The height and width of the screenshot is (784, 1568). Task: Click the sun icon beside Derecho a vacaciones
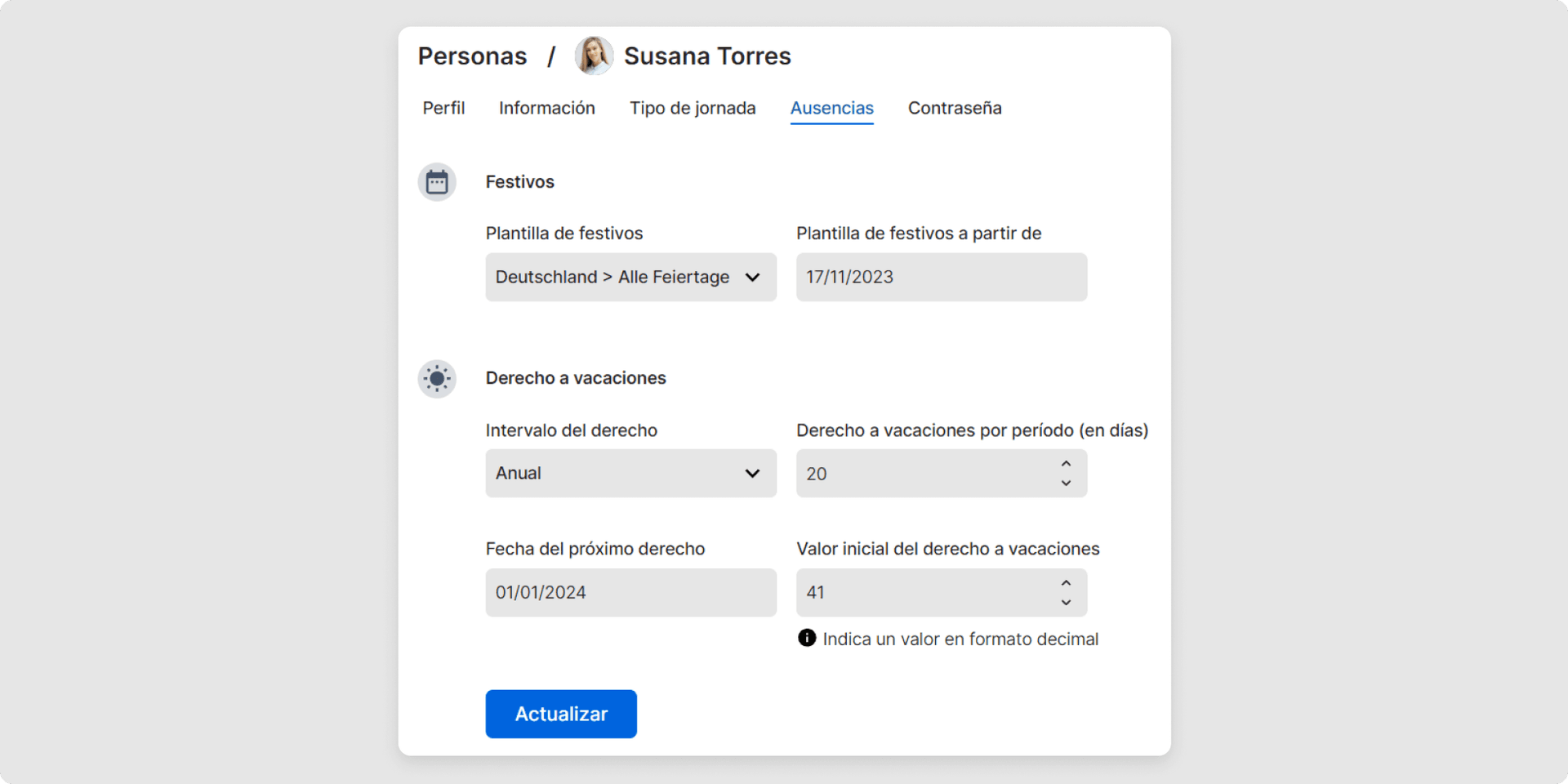pos(437,378)
